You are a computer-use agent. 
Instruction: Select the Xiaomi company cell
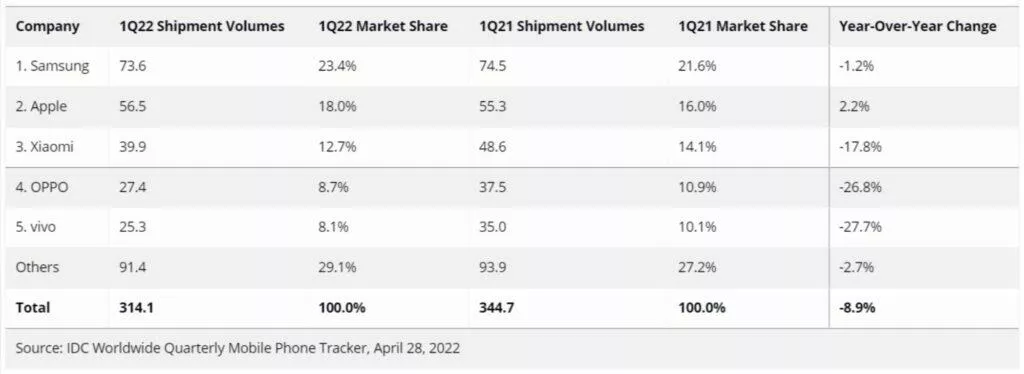[x=44, y=147]
